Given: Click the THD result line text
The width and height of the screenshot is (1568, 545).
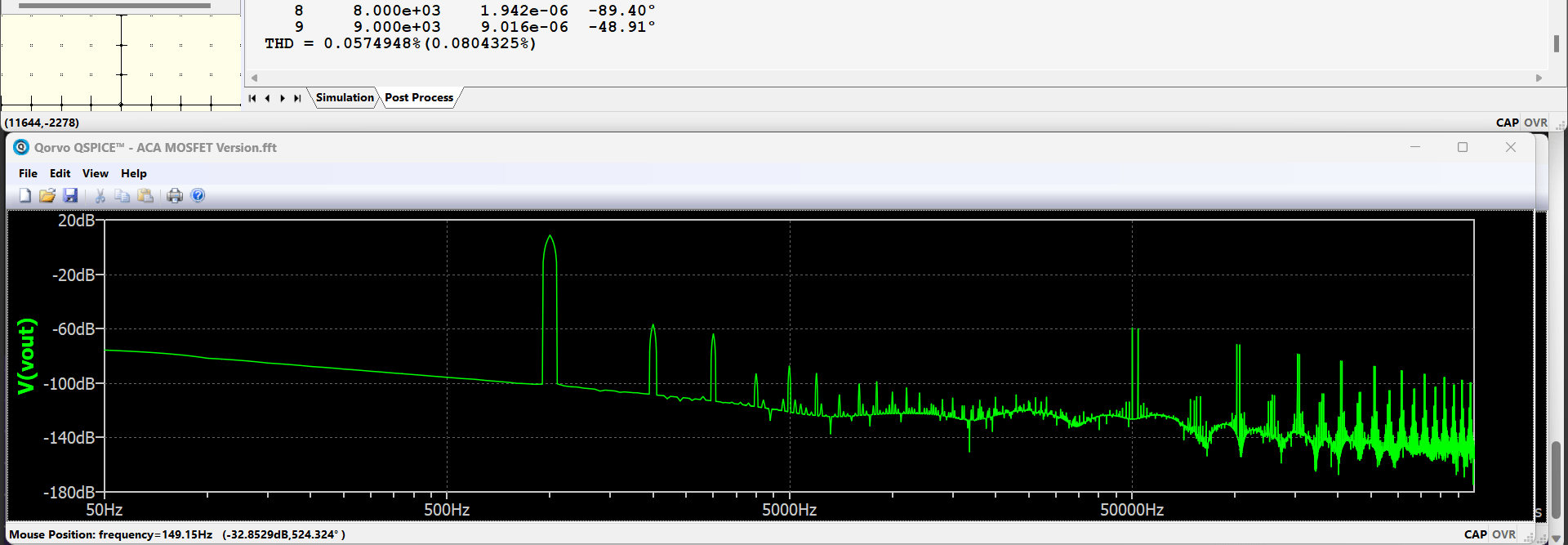Looking at the screenshot, I should [400, 43].
